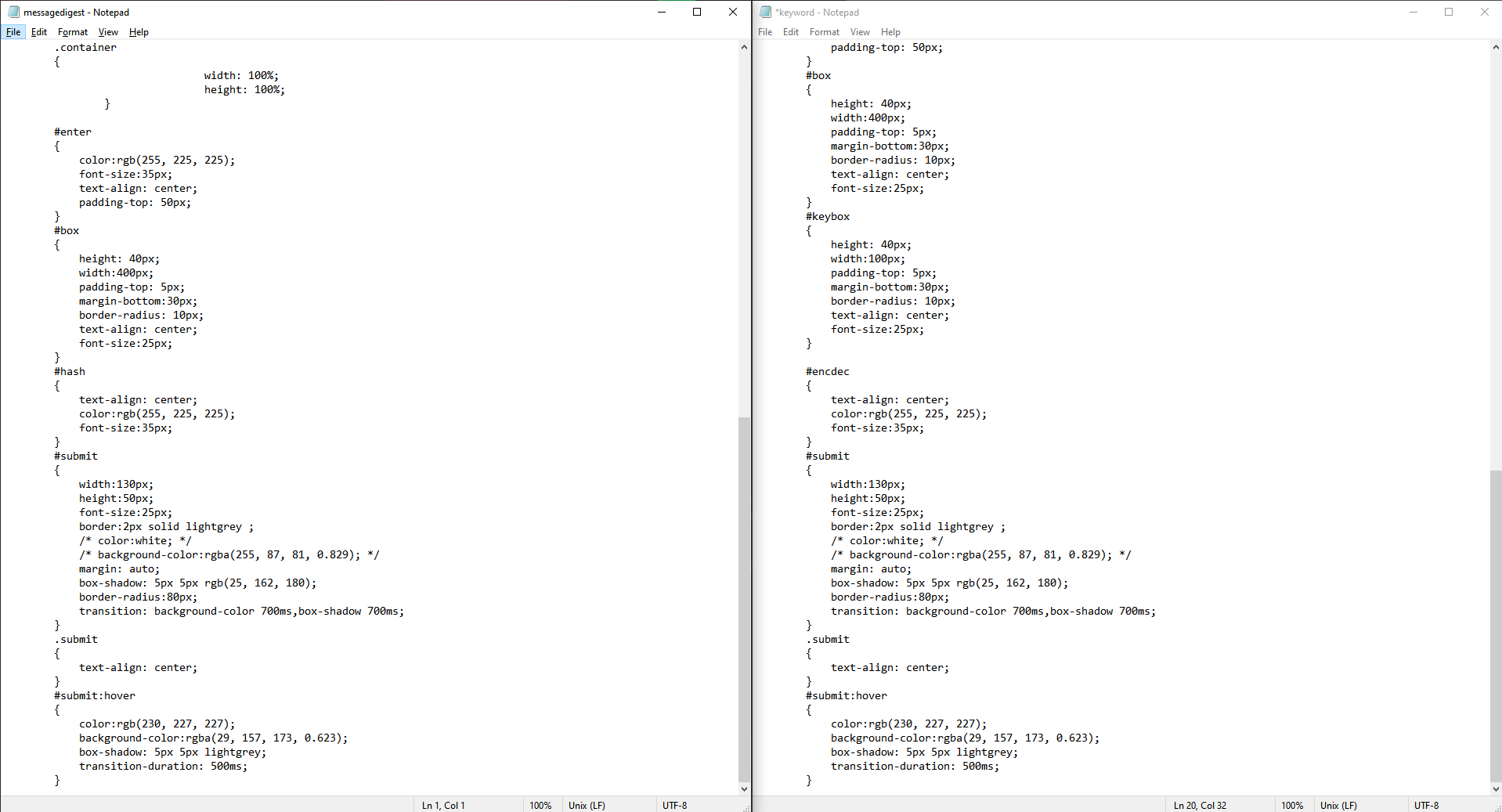Open Edit menu in keyword Notepad window
Viewport: 1502px width, 812px height.
point(791,32)
